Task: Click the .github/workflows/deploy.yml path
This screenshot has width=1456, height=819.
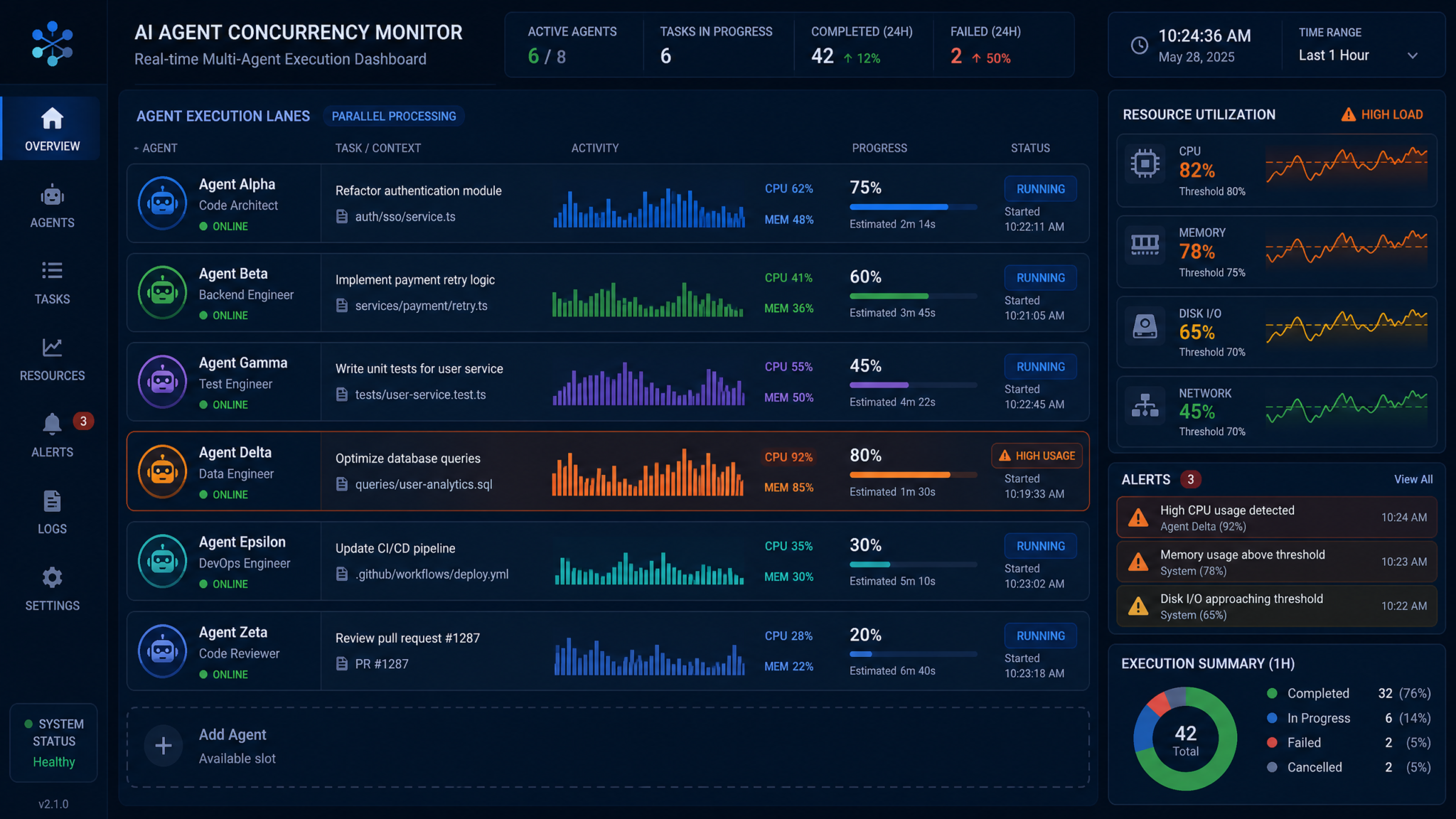Action: pos(432,574)
